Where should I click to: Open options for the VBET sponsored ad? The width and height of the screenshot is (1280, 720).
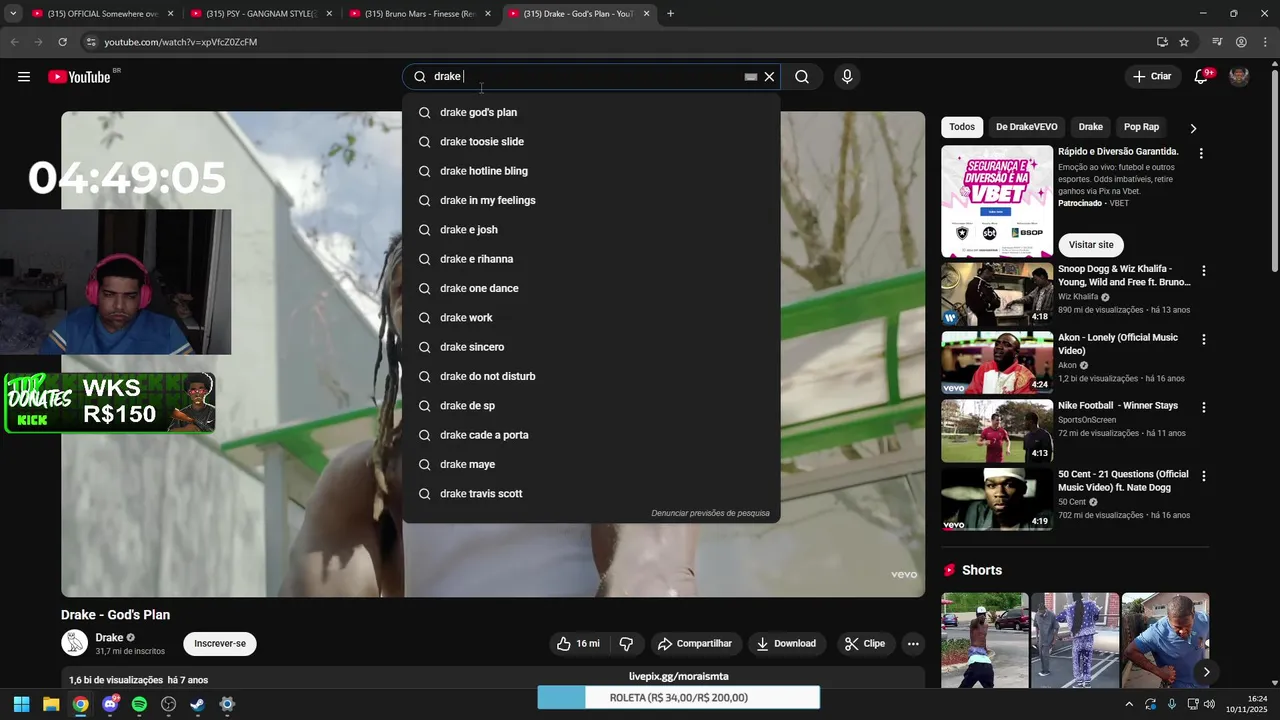click(x=1201, y=154)
